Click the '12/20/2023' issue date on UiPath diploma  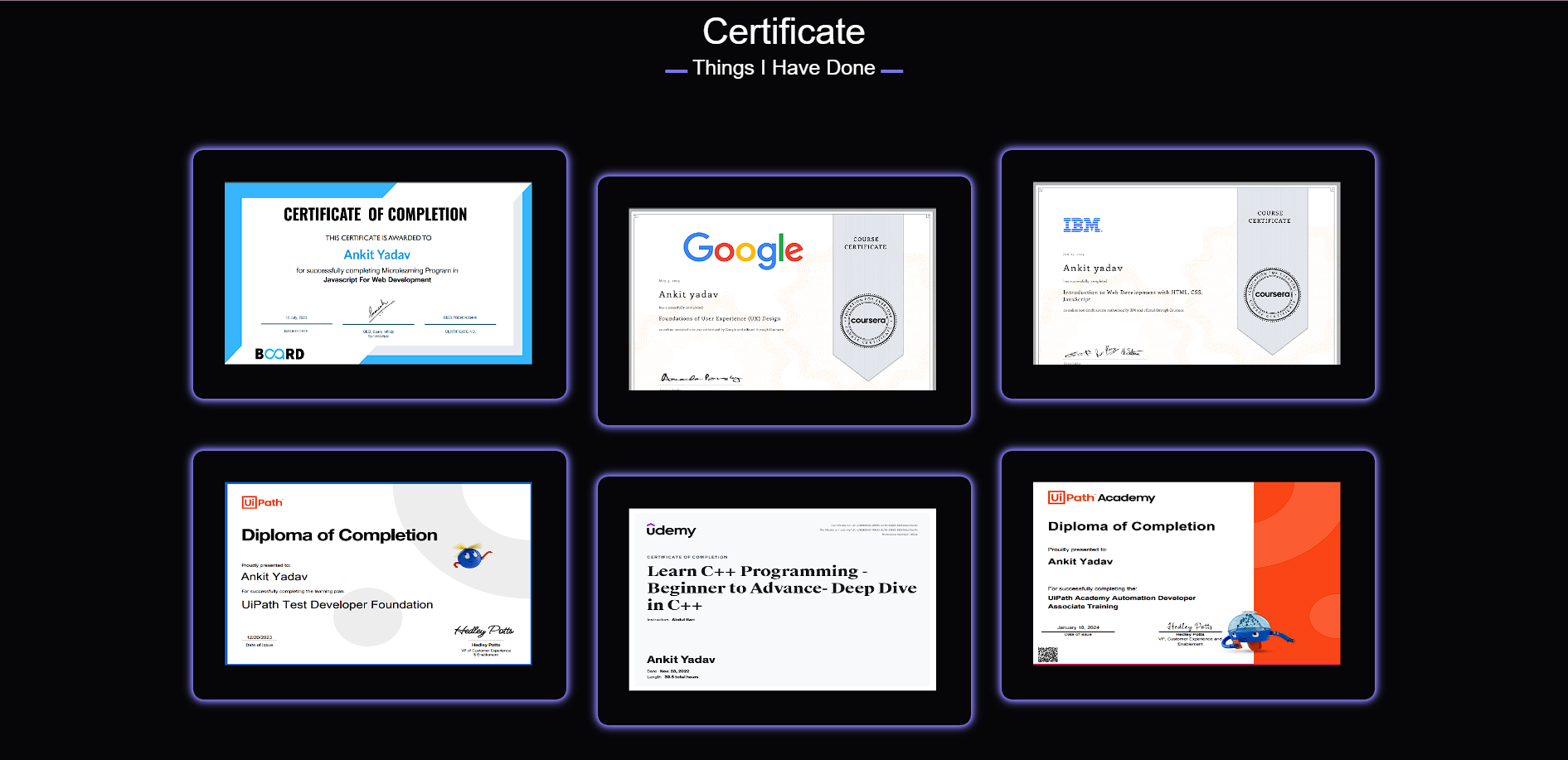click(x=260, y=638)
